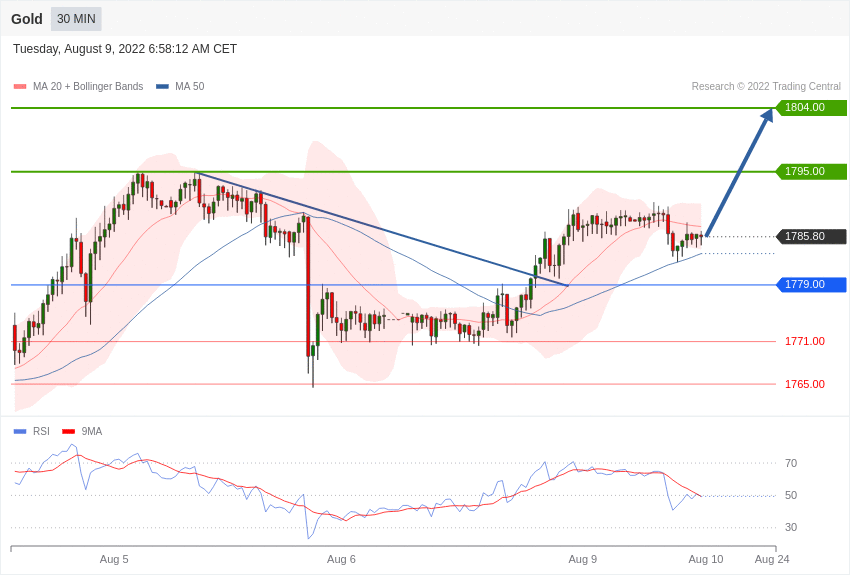The image size is (850, 576).
Task: Click the Aug 24 date axis label
Action: pyautogui.click(x=772, y=559)
